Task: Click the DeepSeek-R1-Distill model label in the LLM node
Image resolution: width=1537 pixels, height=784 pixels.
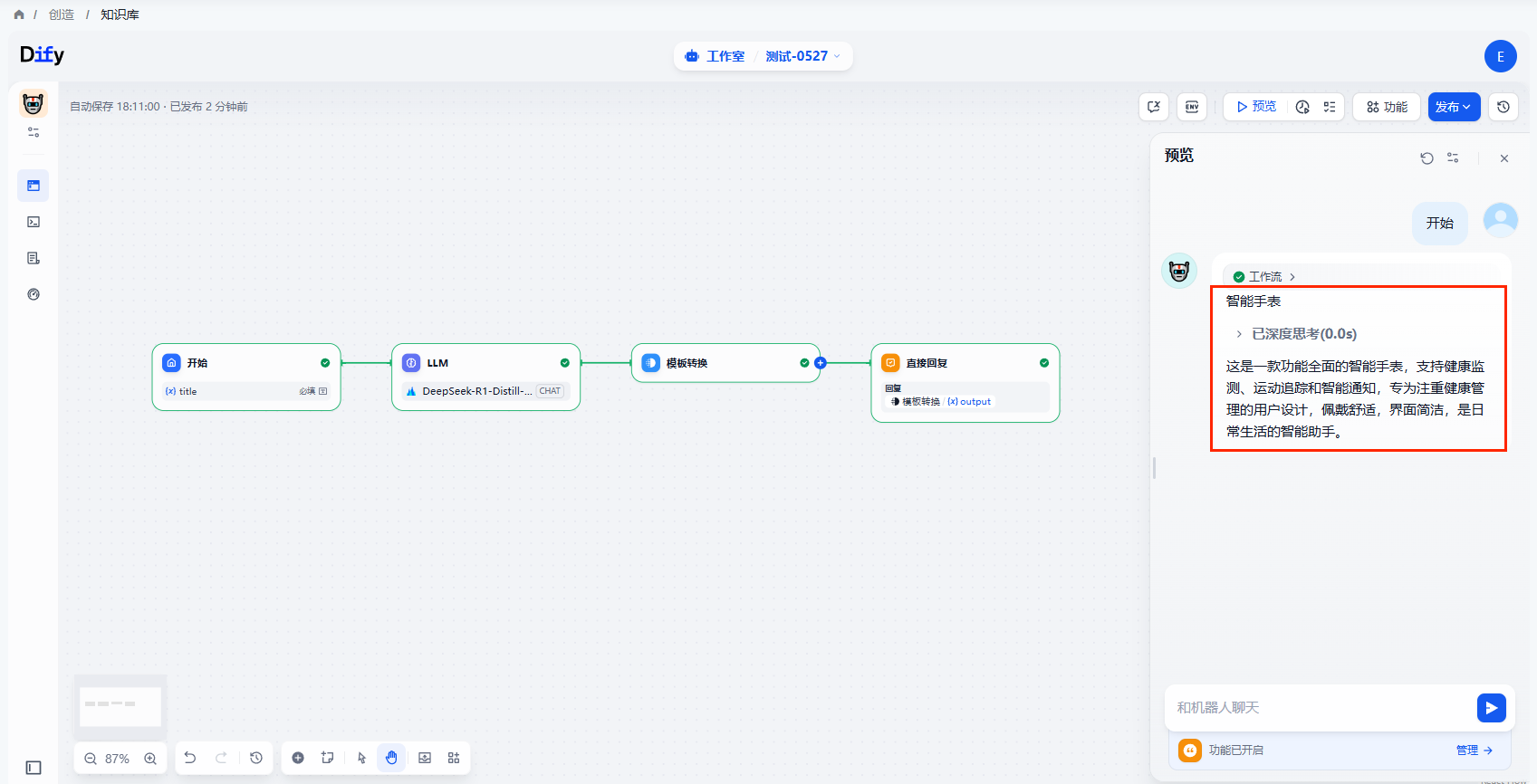Action: click(x=477, y=391)
